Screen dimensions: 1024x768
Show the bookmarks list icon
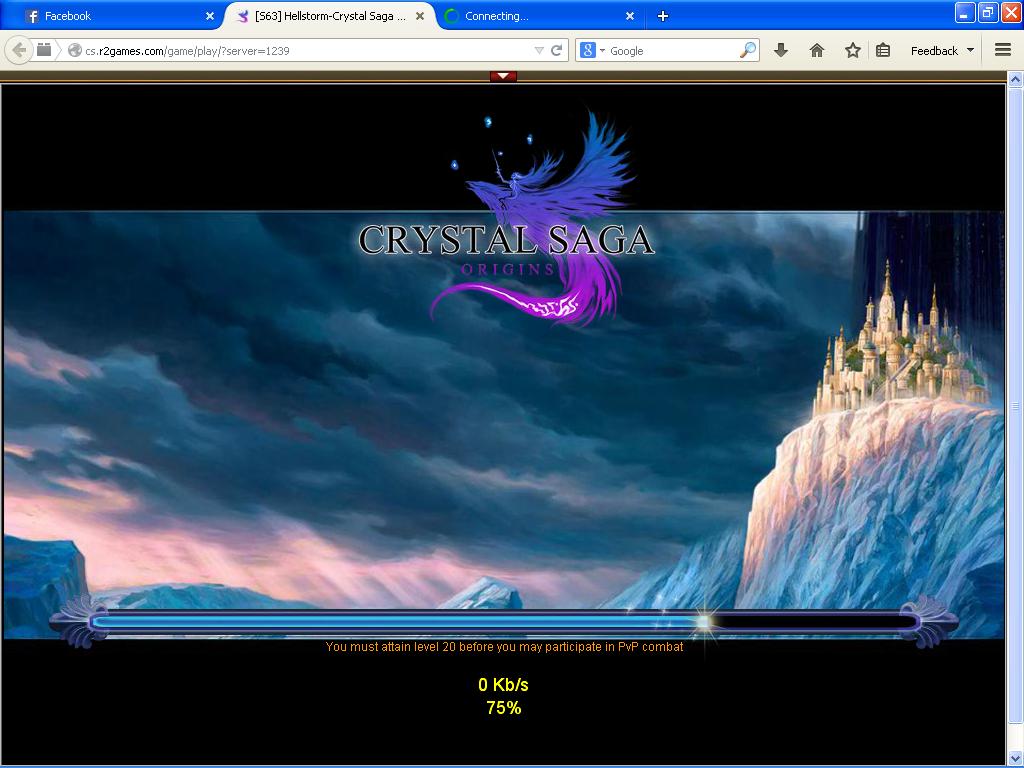[883, 50]
